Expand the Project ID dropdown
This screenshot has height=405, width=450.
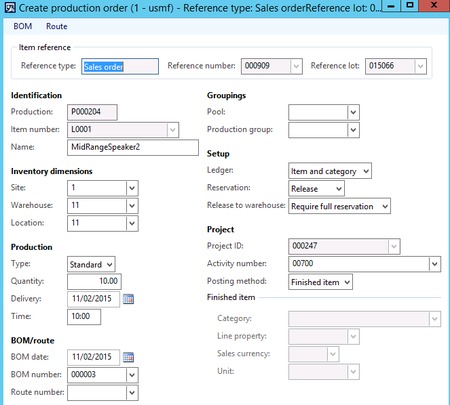click(394, 246)
